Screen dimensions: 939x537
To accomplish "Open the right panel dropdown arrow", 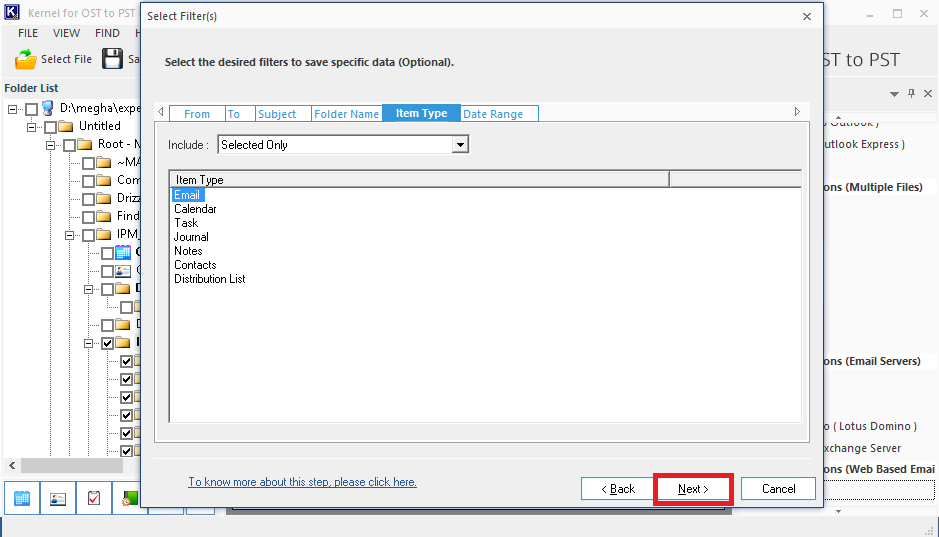I will click(x=894, y=94).
